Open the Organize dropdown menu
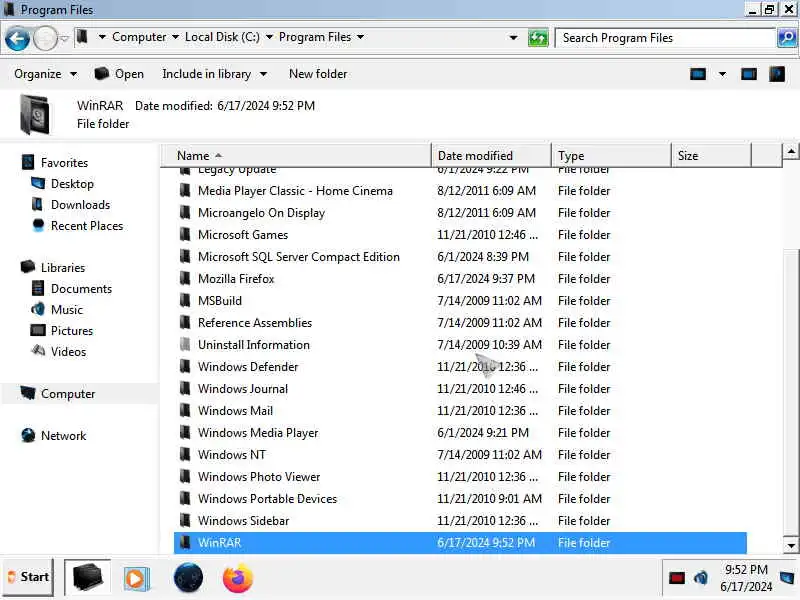Image resolution: width=800 pixels, height=600 pixels. pyautogui.click(x=45, y=74)
